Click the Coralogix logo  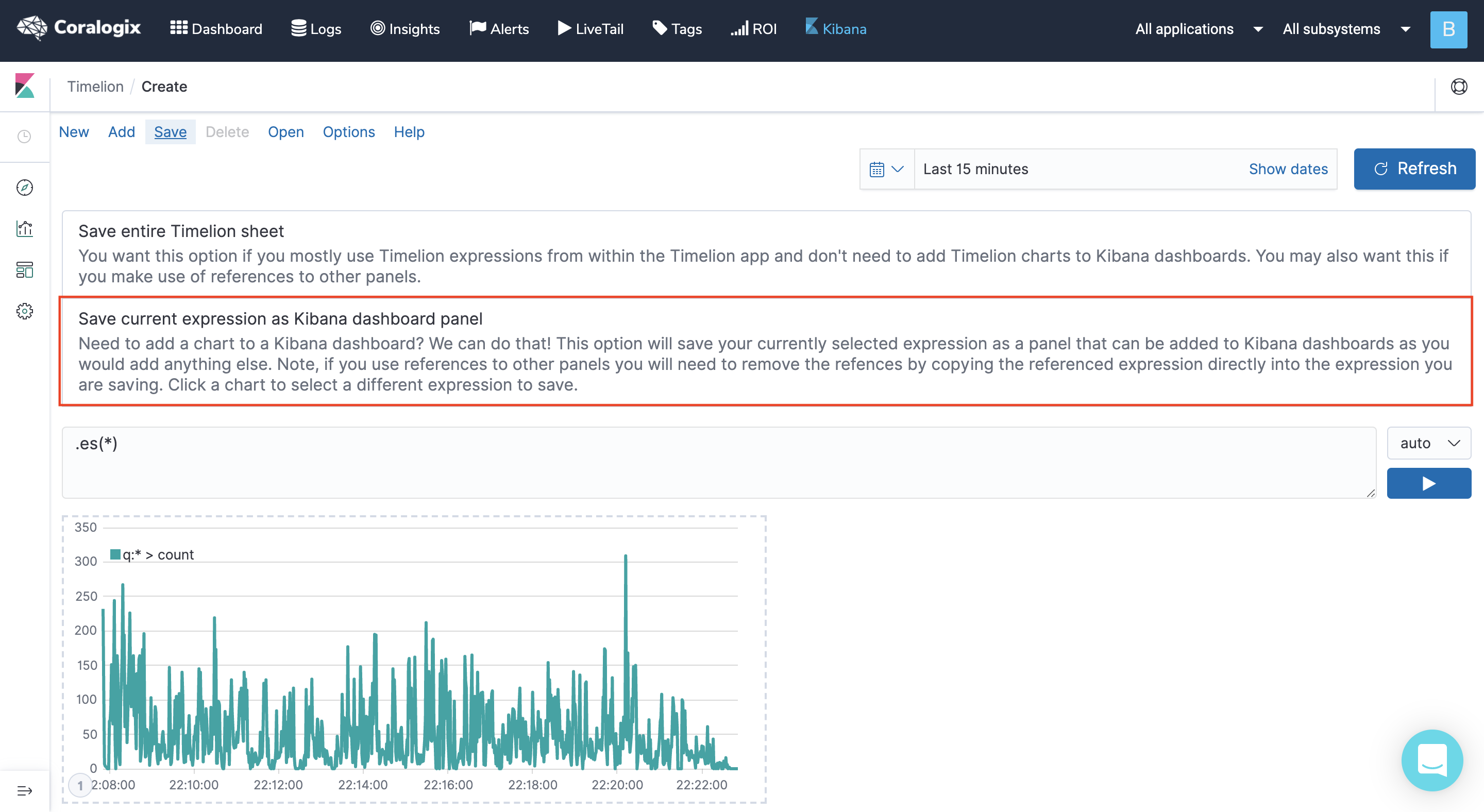point(79,28)
